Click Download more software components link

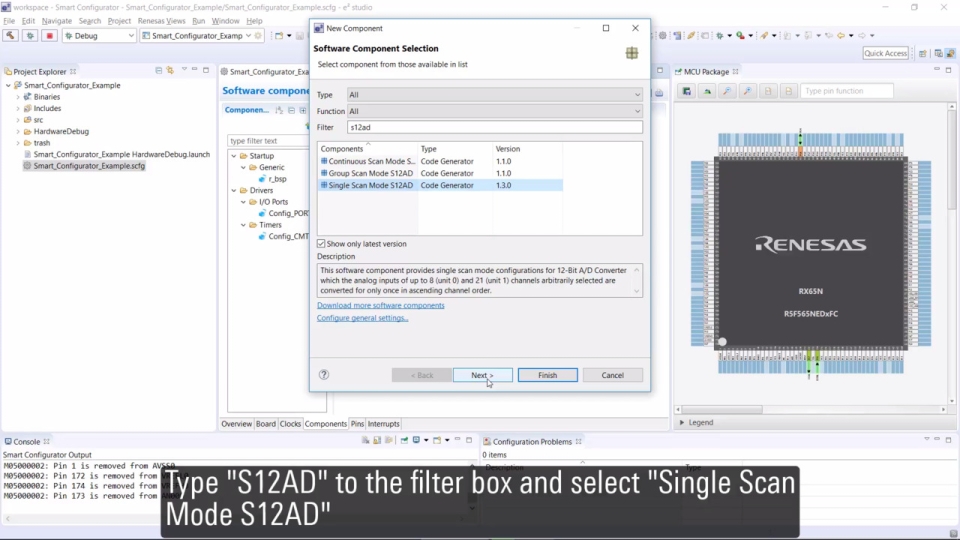pos(381,305)
